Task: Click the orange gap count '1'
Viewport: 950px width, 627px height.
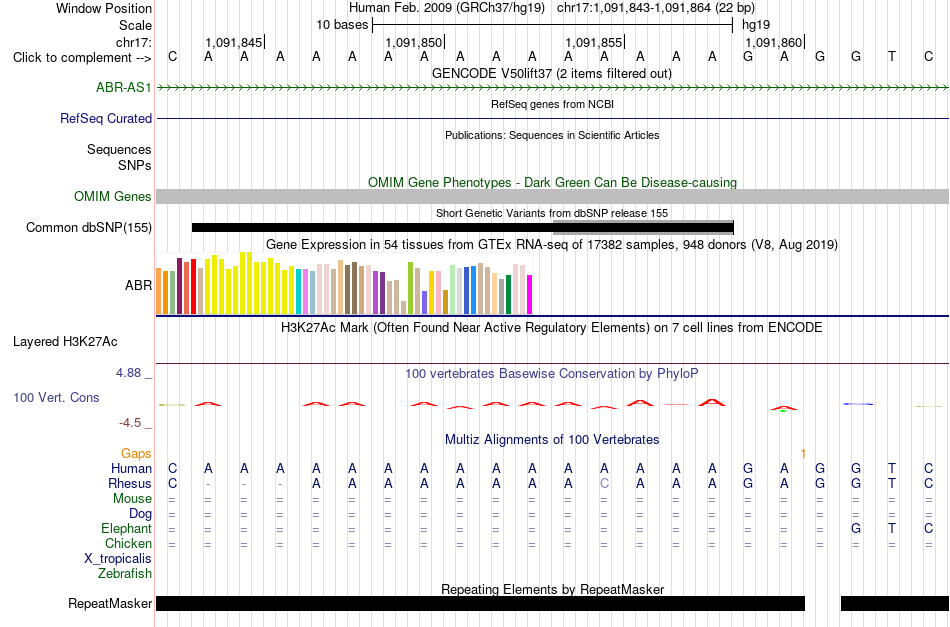Action: coord(803,453)
